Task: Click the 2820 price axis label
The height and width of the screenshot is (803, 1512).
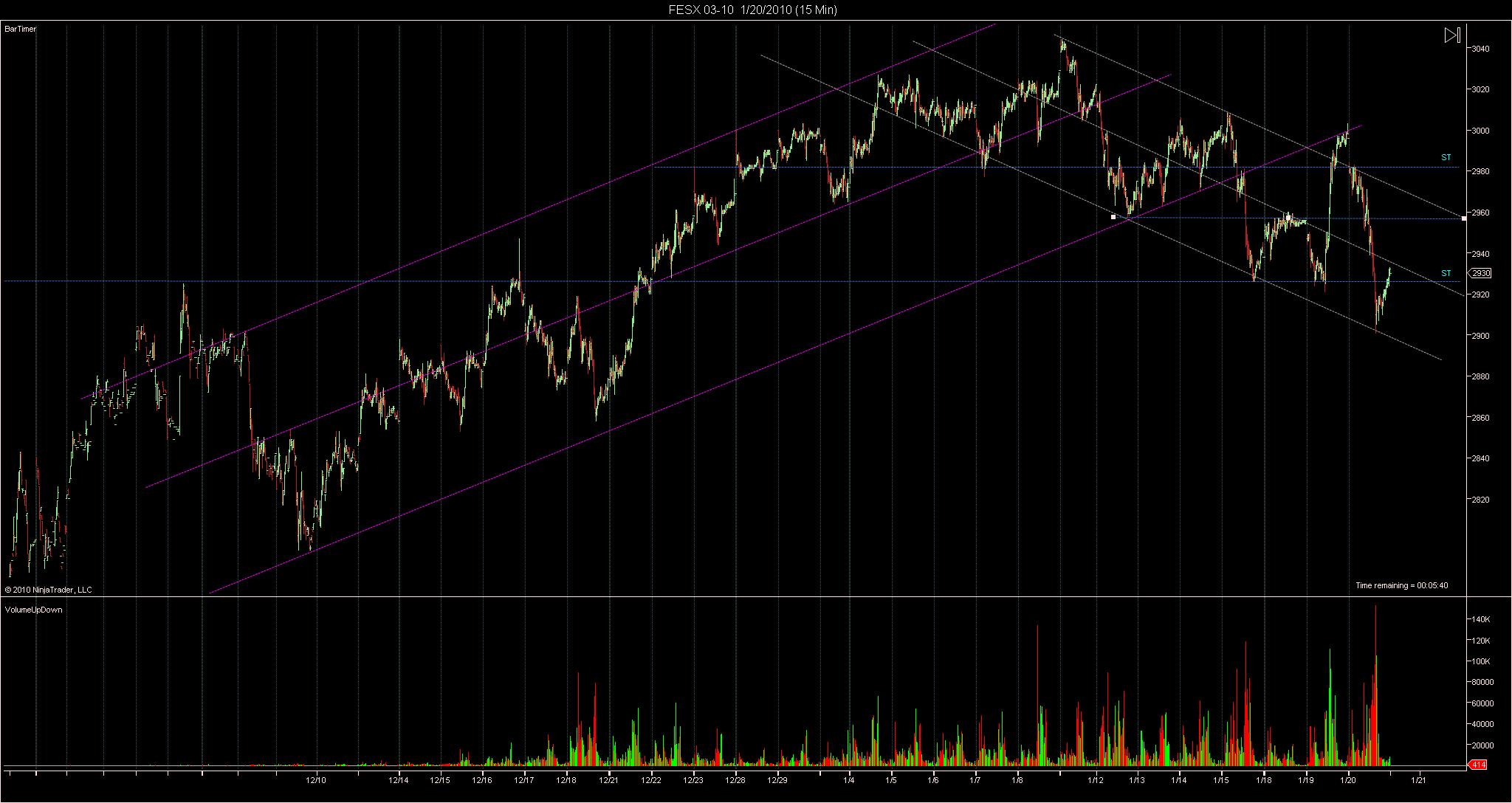Action: point(1480,500)
